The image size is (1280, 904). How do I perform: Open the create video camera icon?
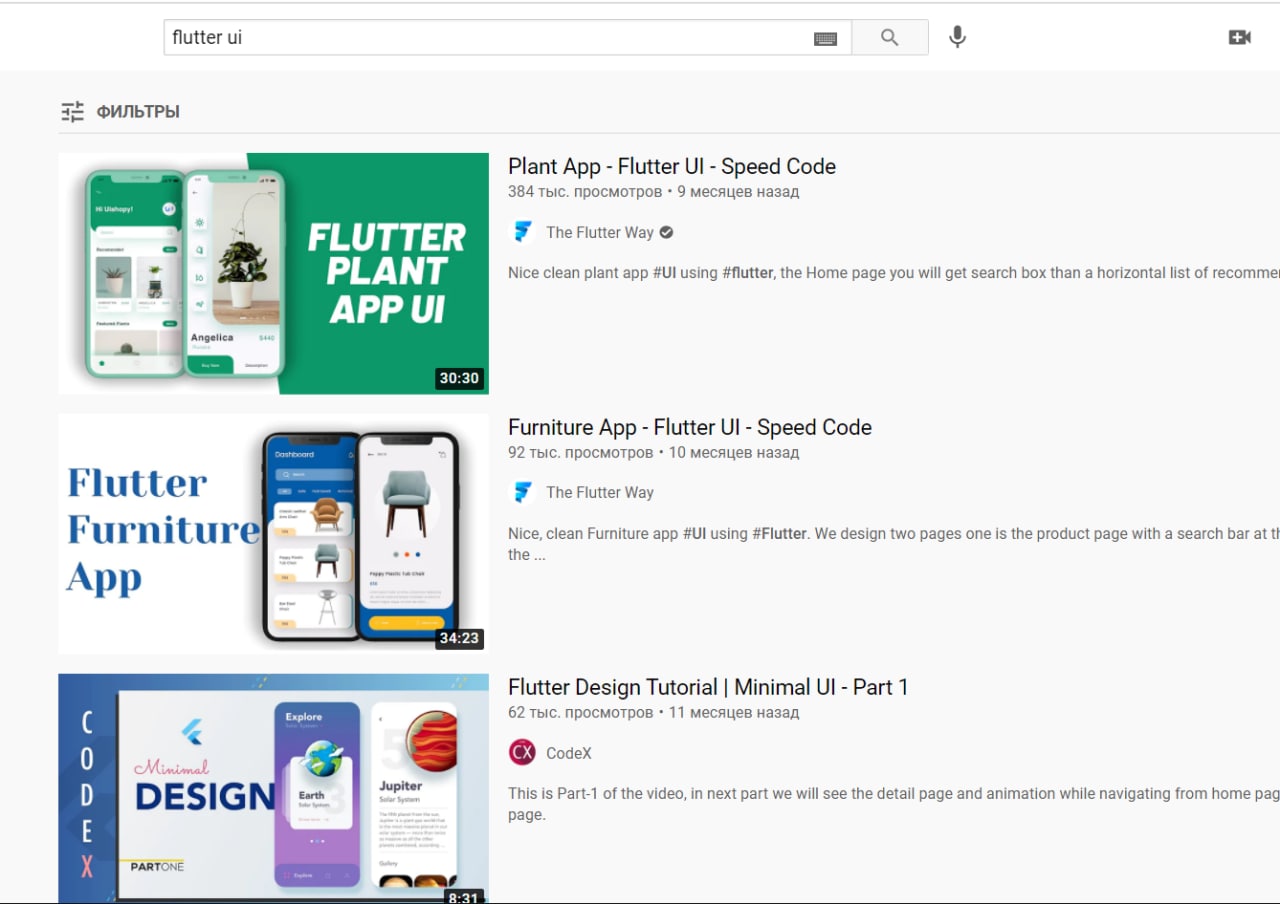pyautogui.click(x=1239, y=37)
